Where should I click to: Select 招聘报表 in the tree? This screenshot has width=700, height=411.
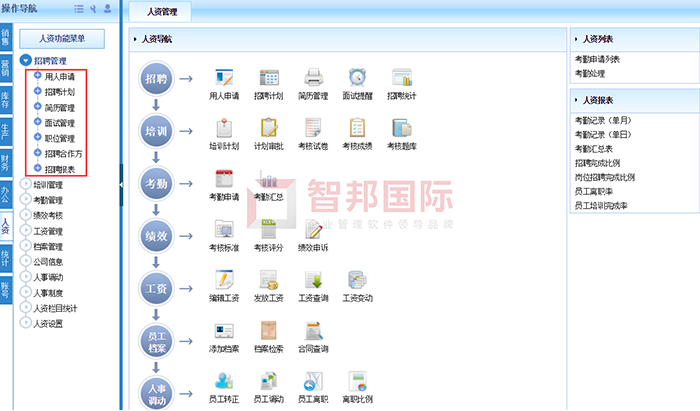60,169
